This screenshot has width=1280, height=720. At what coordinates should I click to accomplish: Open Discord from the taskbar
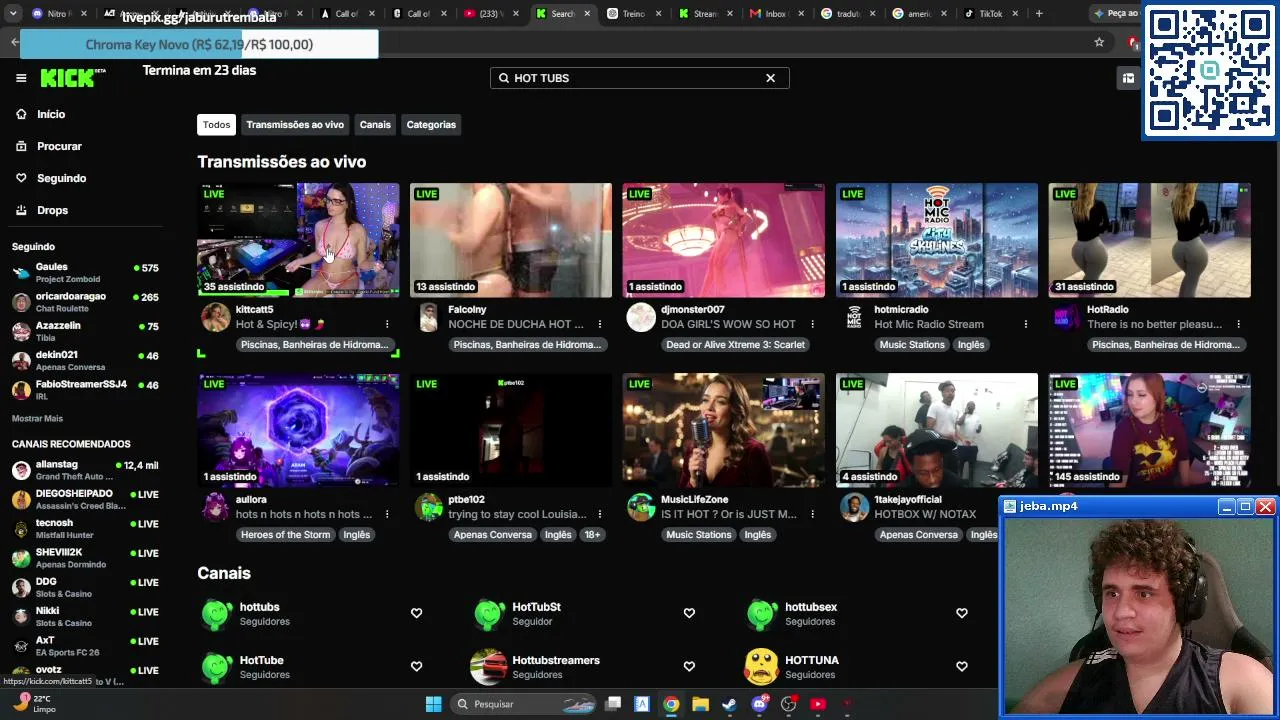(759, 704)
